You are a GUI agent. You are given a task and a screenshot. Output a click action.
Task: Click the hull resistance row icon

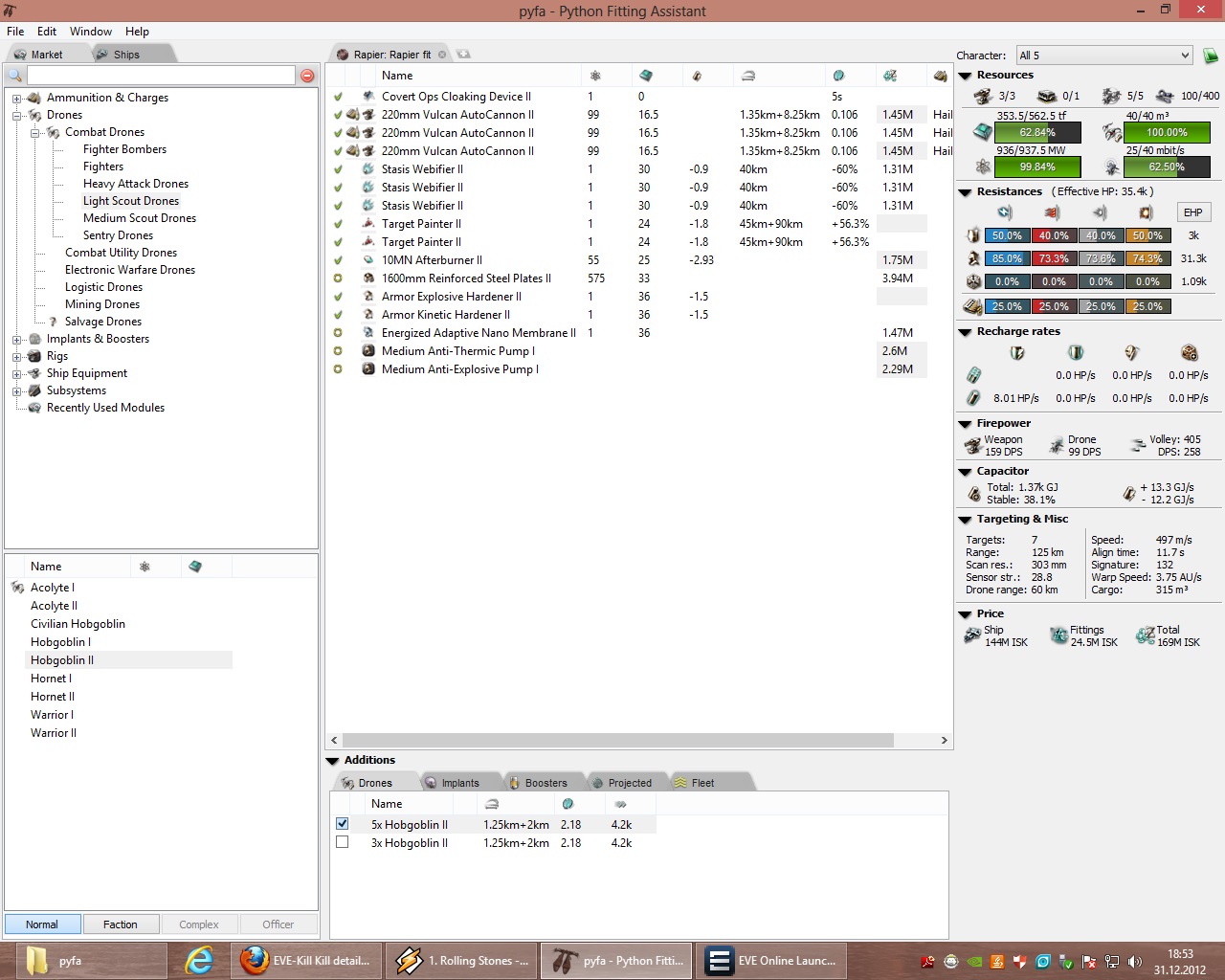point(973,281)
